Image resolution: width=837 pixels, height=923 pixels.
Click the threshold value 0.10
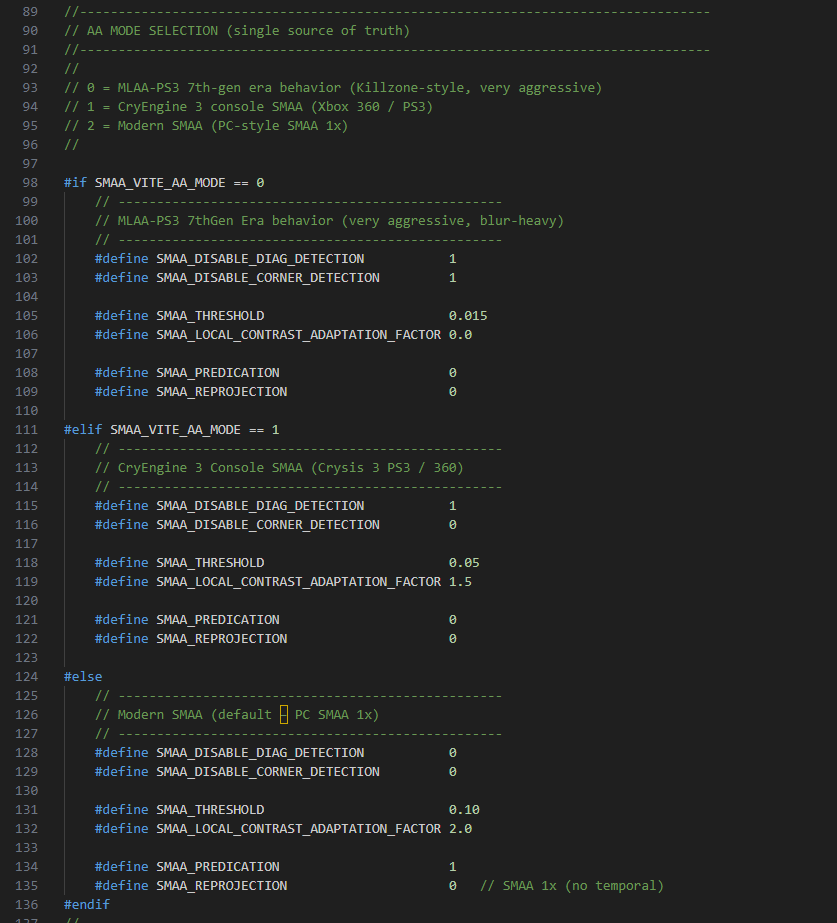coord(464,809)
